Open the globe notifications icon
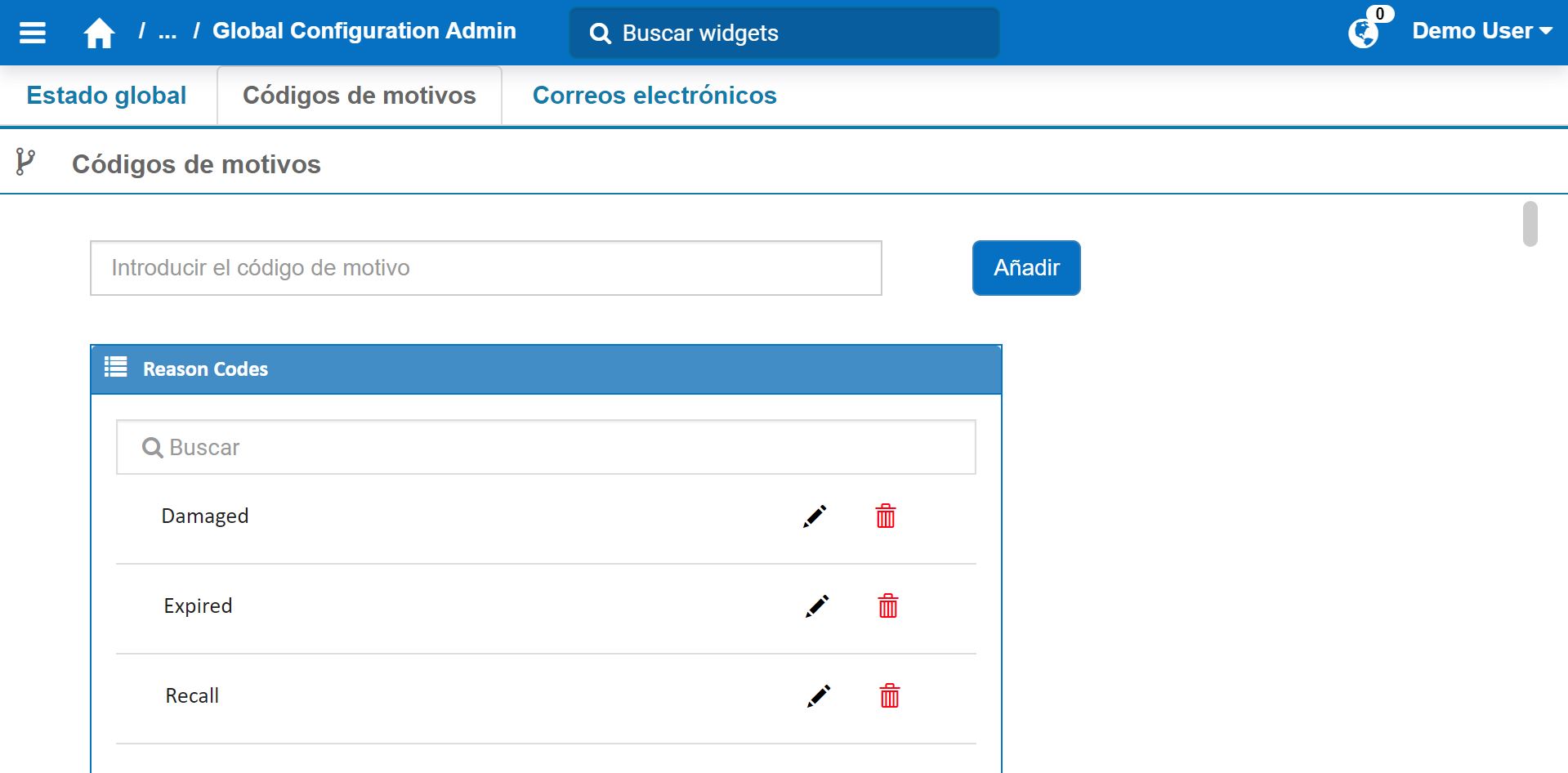The image size is (1568, 773). (1363, 34)
